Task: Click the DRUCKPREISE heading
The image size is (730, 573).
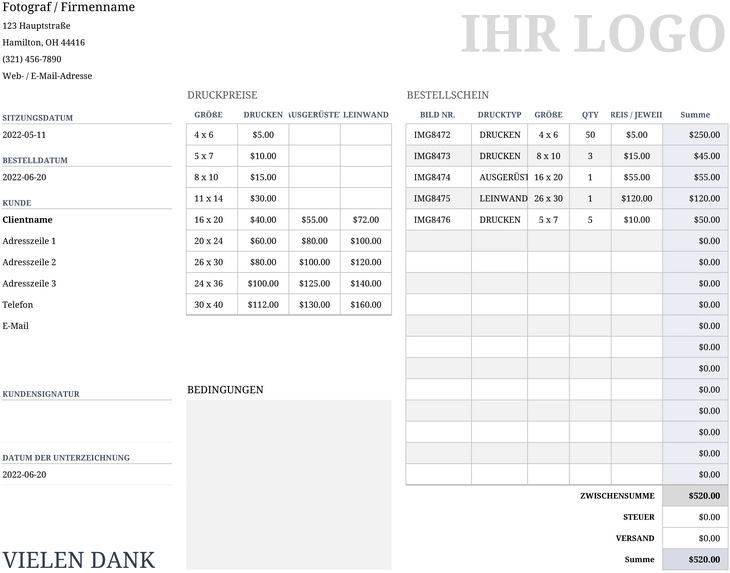Action: pyautogui.click(x=222, y=95)
